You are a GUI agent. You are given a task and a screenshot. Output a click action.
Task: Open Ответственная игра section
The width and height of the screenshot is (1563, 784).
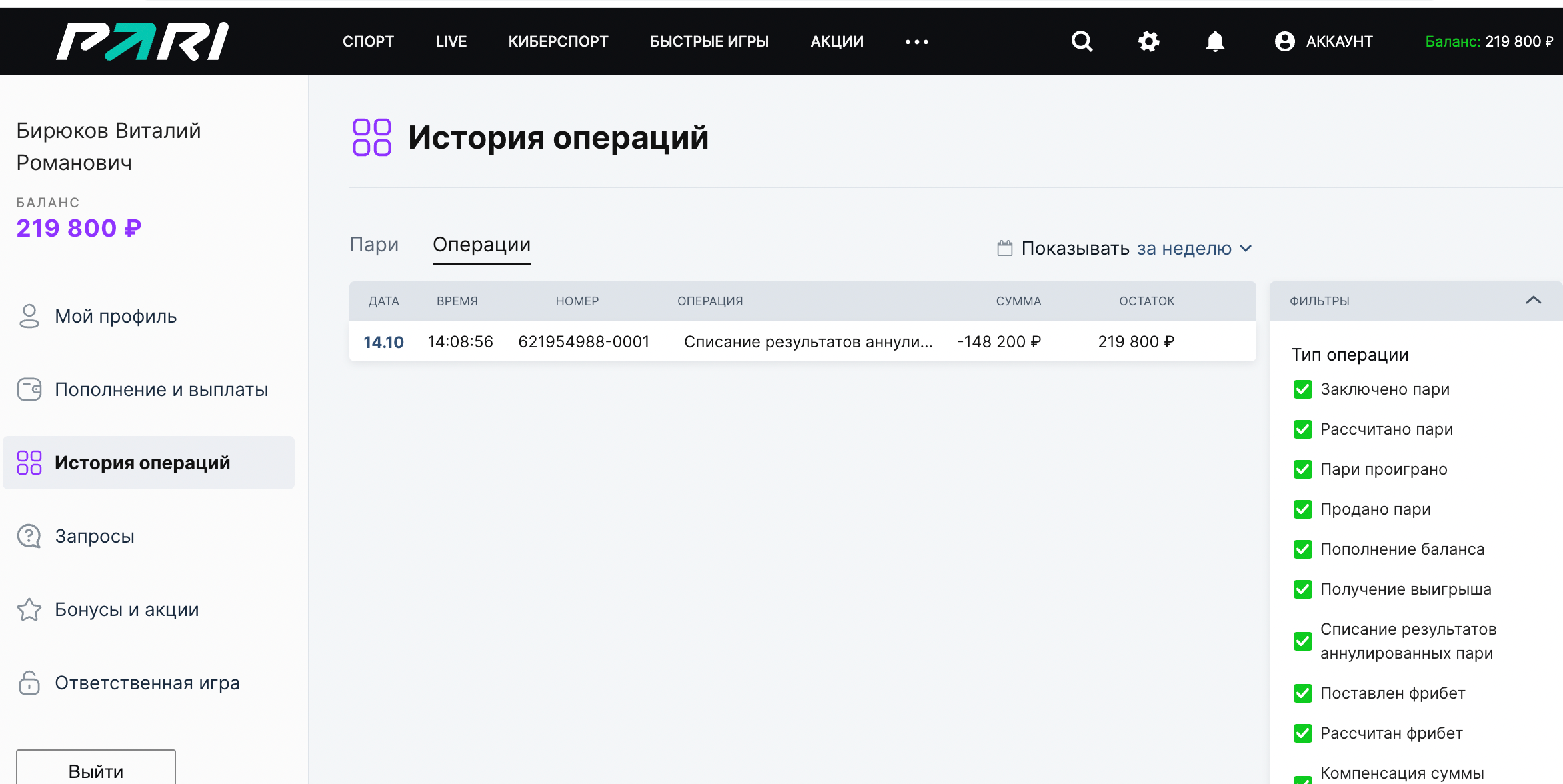point(147,683)
